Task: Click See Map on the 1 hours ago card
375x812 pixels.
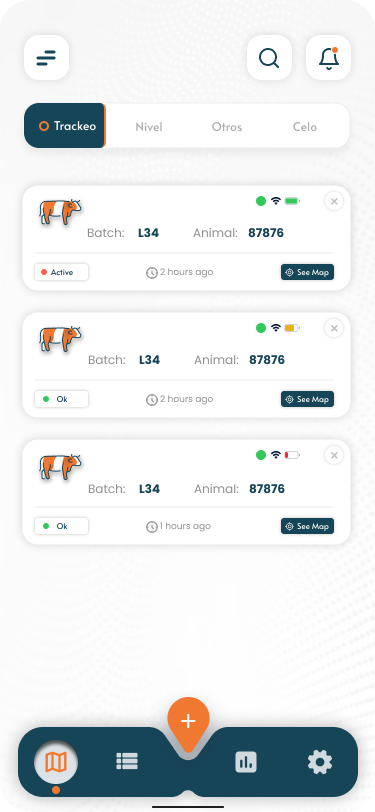Action: coord(308,526)
